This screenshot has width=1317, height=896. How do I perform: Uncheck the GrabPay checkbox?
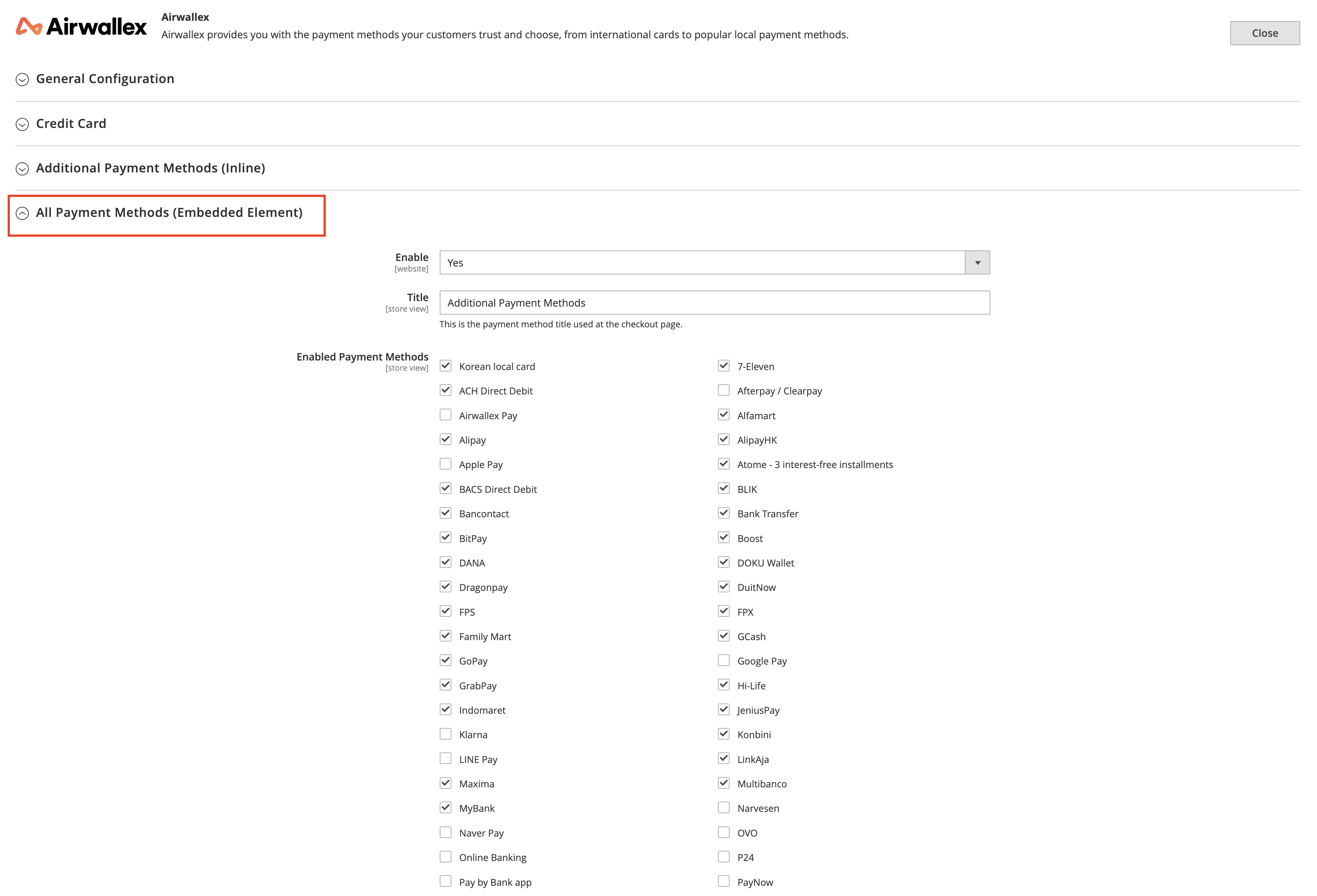pos(446,685)
